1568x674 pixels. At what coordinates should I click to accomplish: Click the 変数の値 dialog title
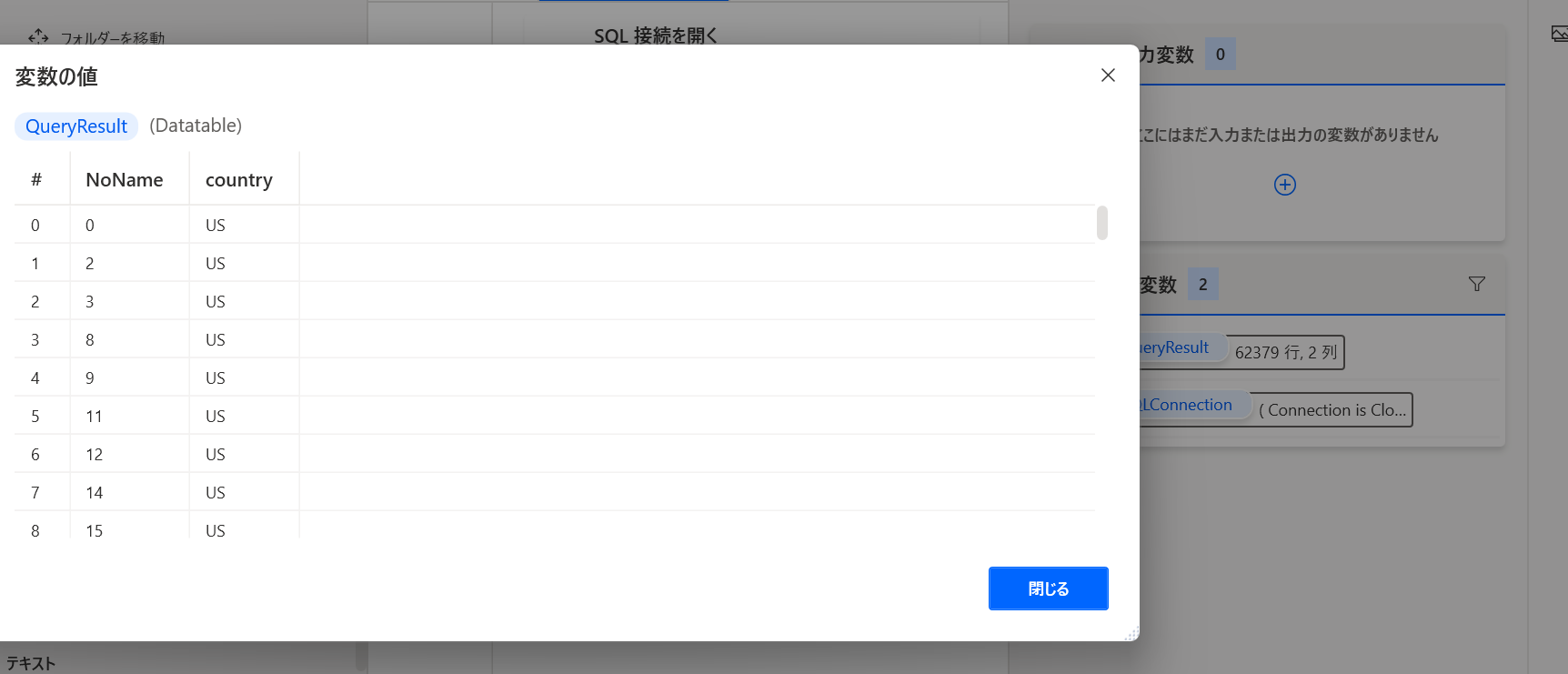pyautogui.click(x=56, y=76)
